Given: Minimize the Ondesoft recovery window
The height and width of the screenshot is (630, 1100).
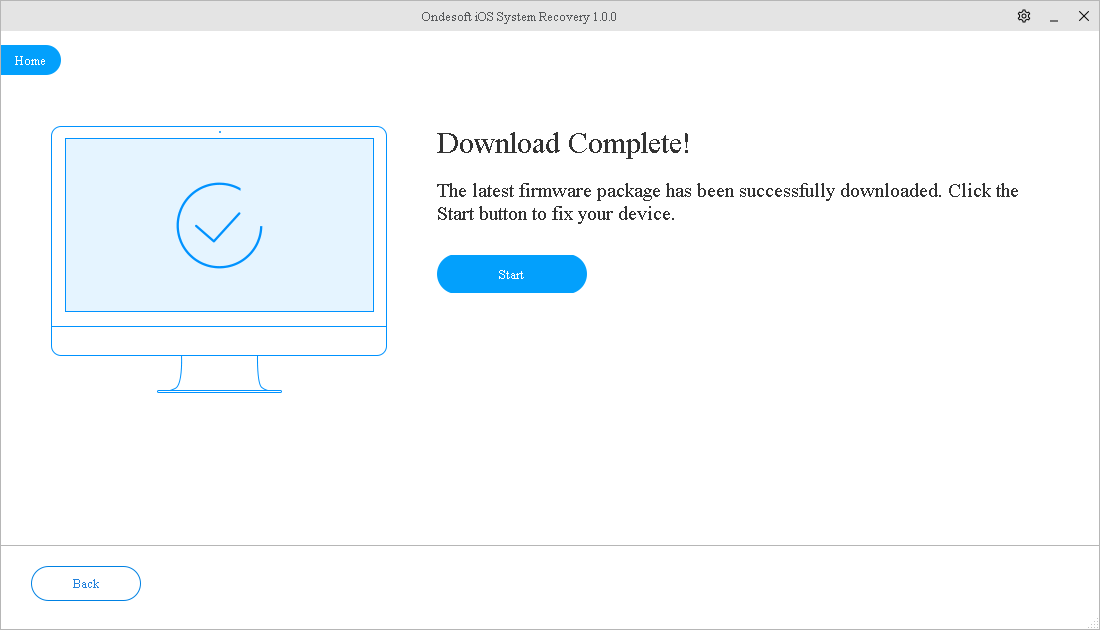Looking at the screenshot, I should coord(1053,16).
